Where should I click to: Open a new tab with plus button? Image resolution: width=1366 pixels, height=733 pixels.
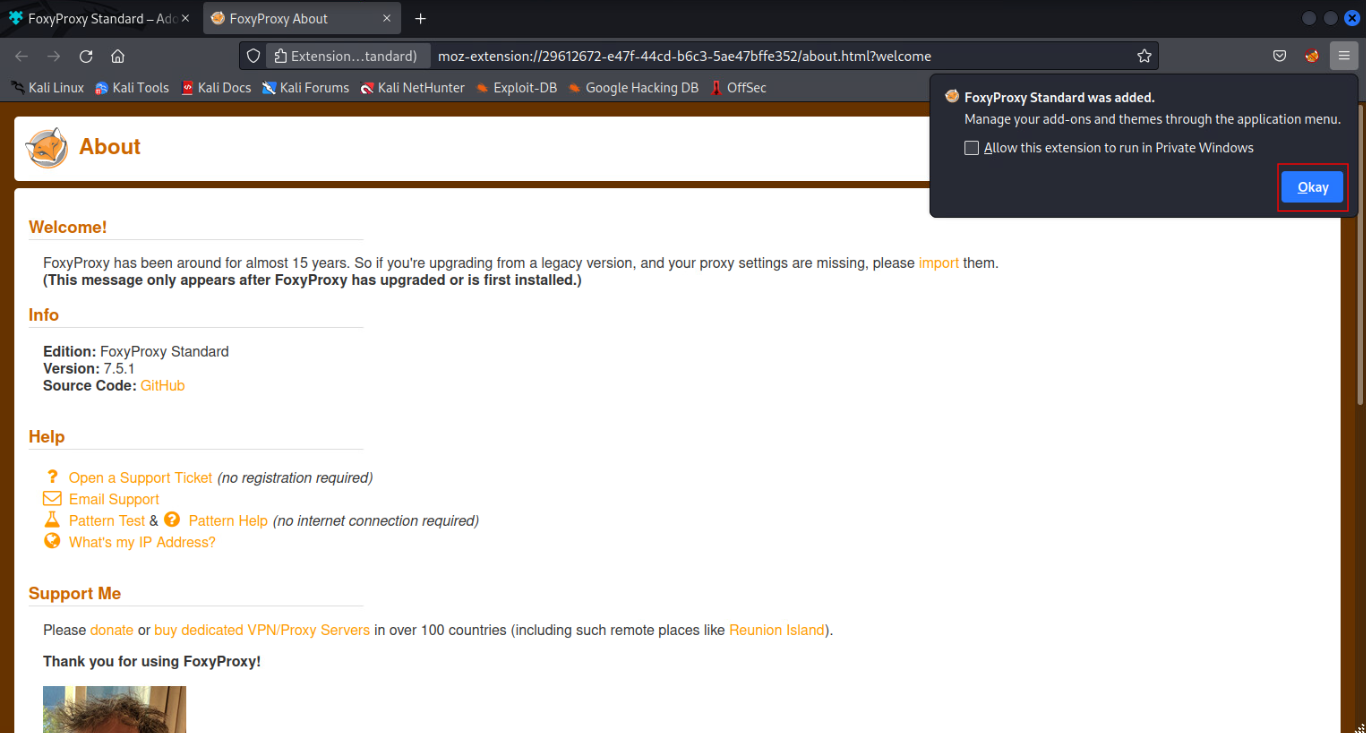click(x=420, y=19)
